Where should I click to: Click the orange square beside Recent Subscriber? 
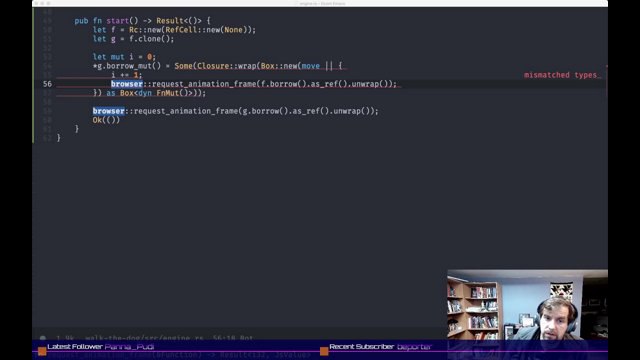point(324,351)
